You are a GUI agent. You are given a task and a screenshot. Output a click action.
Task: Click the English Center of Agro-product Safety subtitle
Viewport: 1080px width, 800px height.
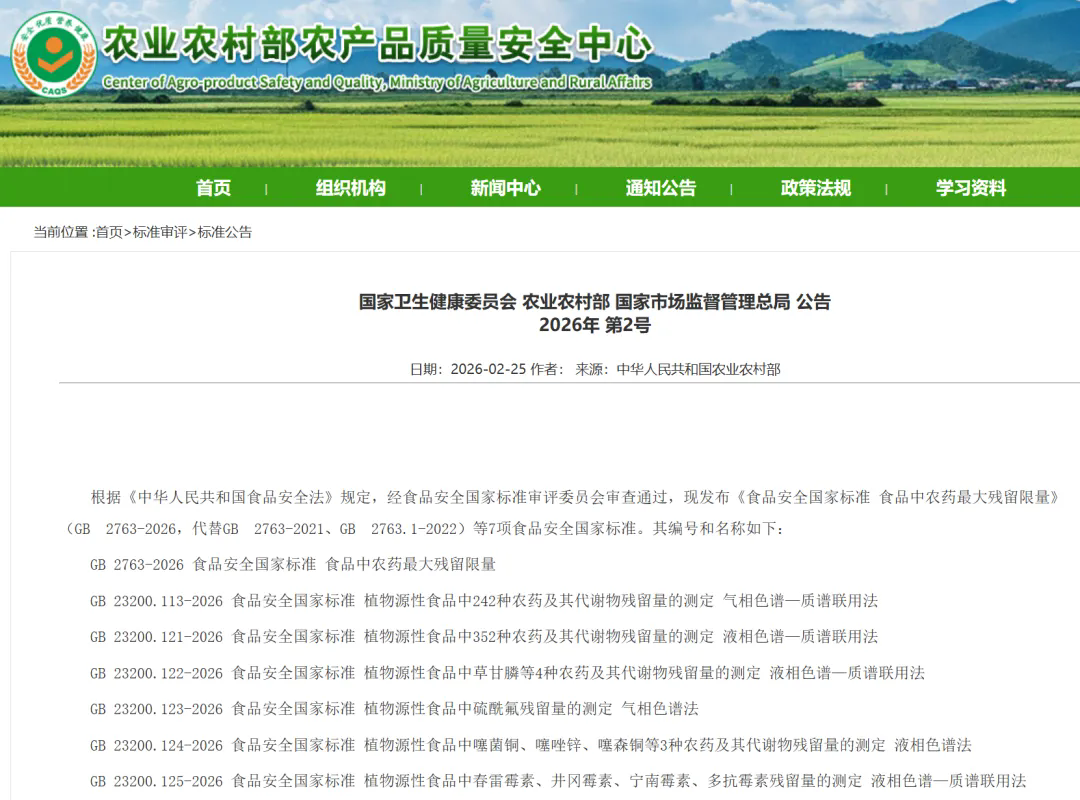pyautogui.click(x=376, y=82)
